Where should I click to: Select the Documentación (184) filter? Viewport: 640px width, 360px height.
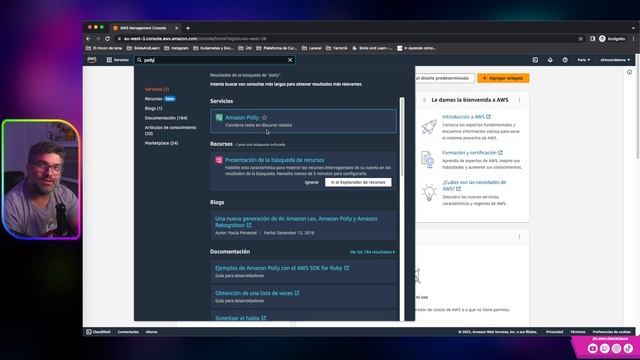pyautogui.click(x=166, y=118)
